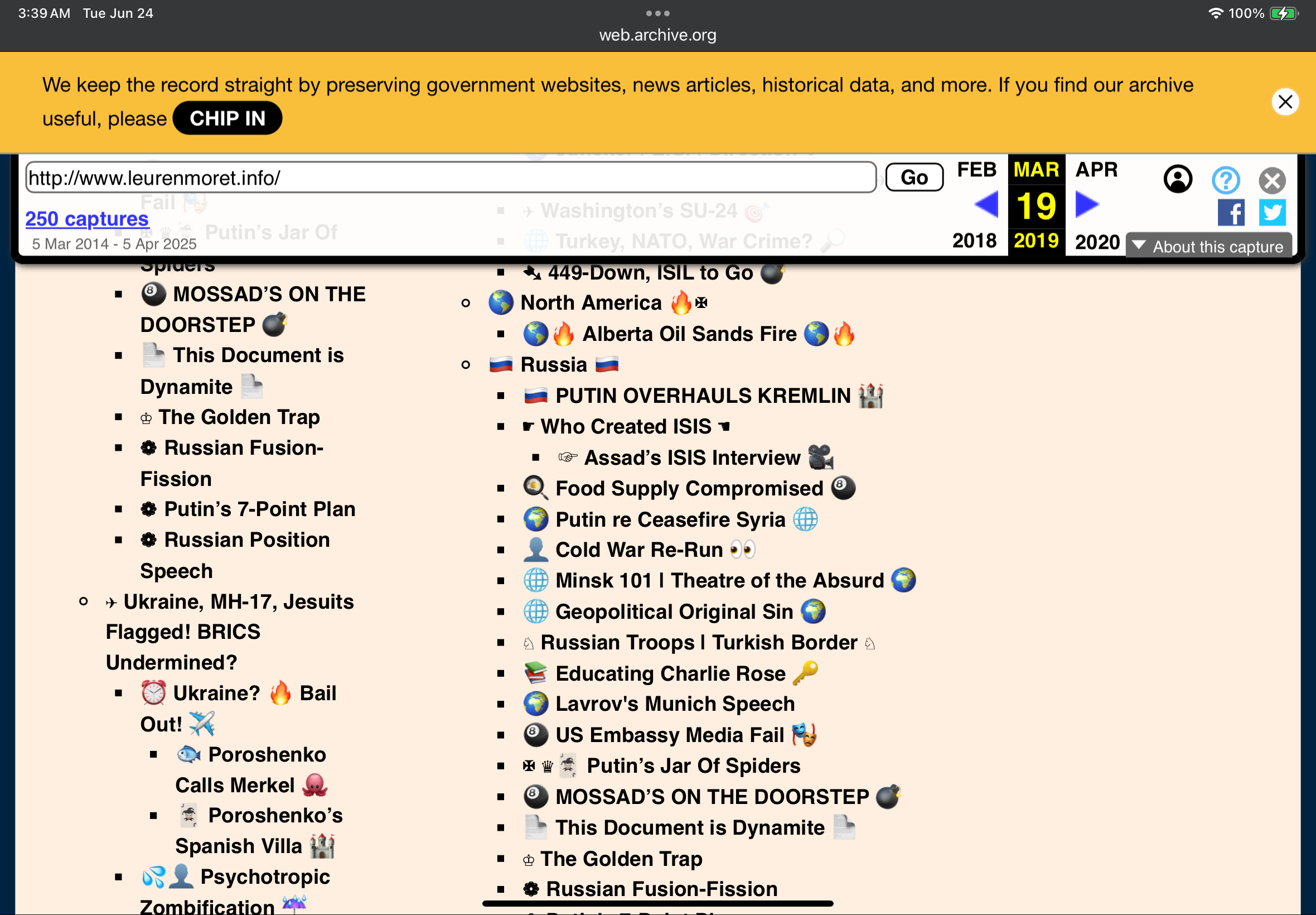This screenshot has height=915, width=1316.
Task: Jump to year 2020 captures
Action: pos(1096,242)
